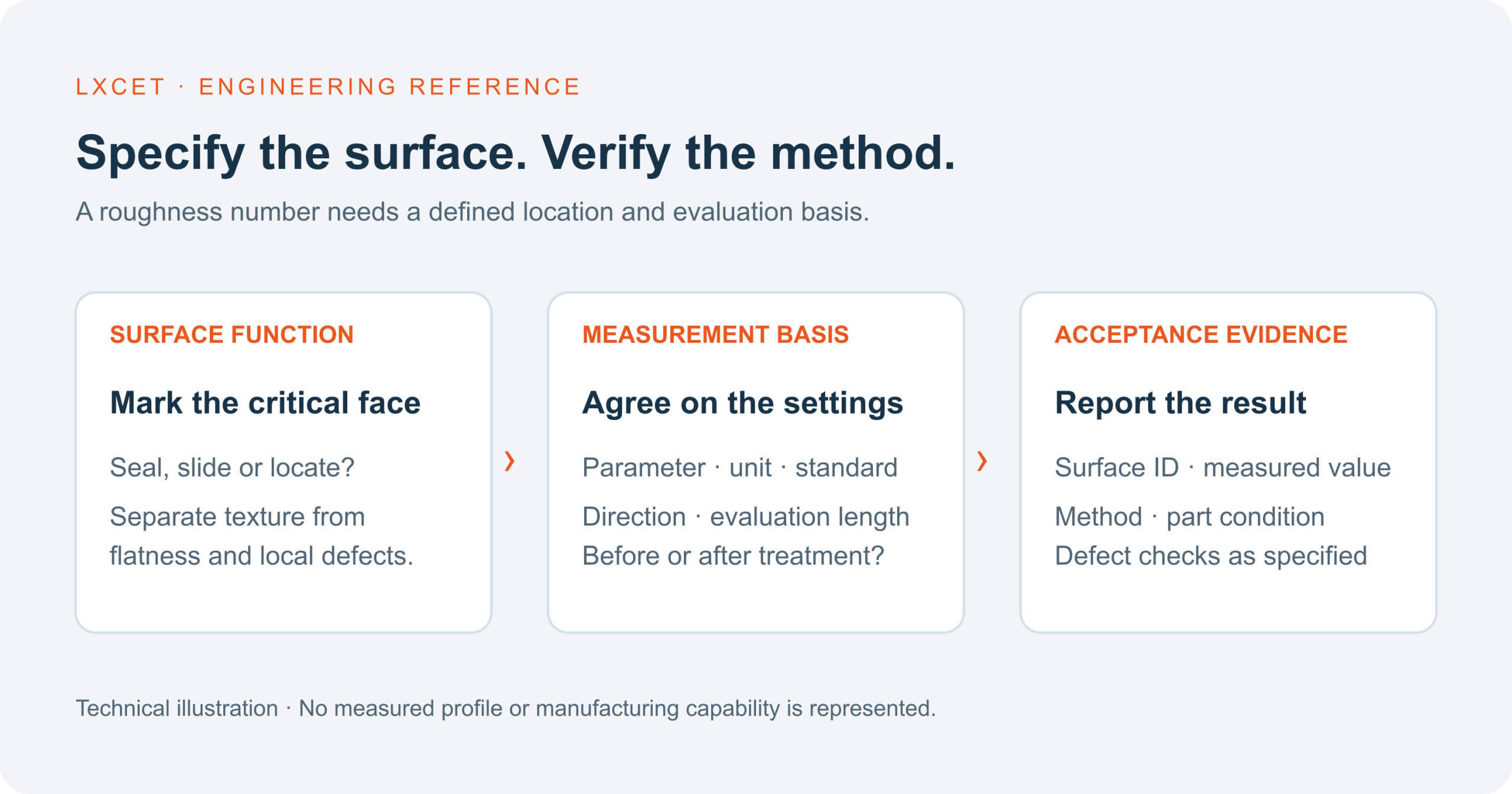Click the line 'Surface ID · measured value'
The image size is (1512, 794).
click(1223, 468)
